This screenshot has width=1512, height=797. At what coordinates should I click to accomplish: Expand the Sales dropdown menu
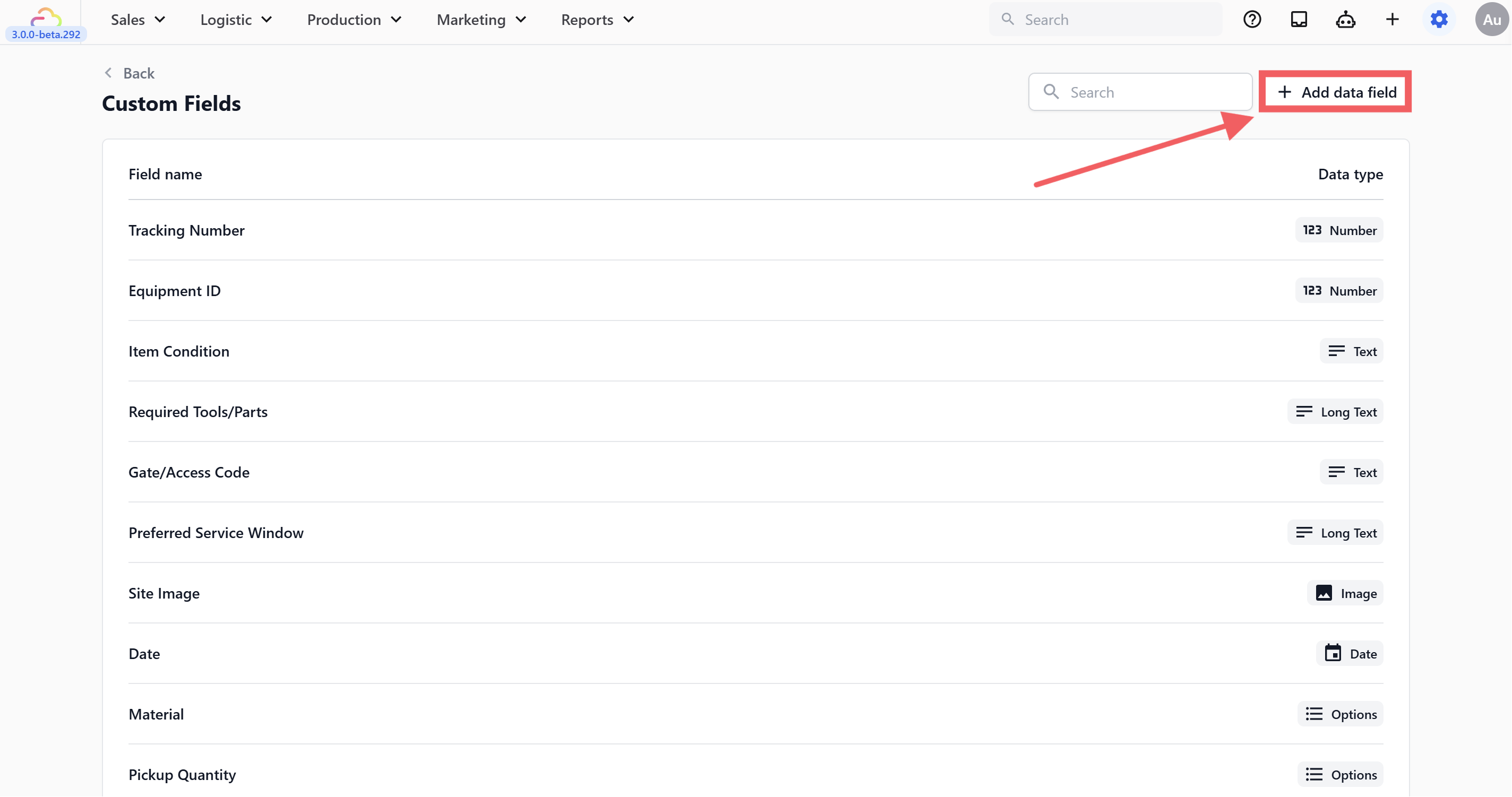[138, 20]
